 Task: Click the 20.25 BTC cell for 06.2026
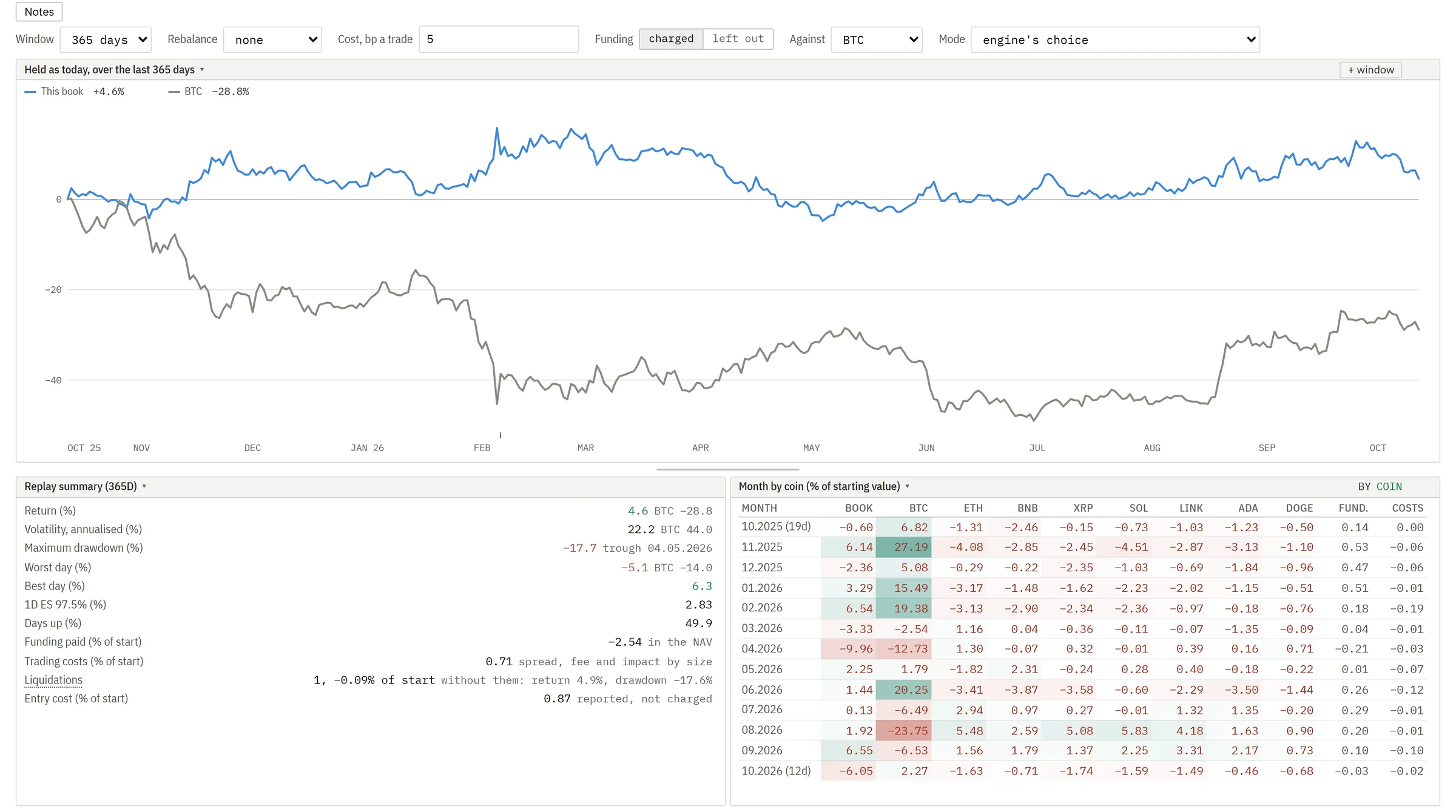904,690
